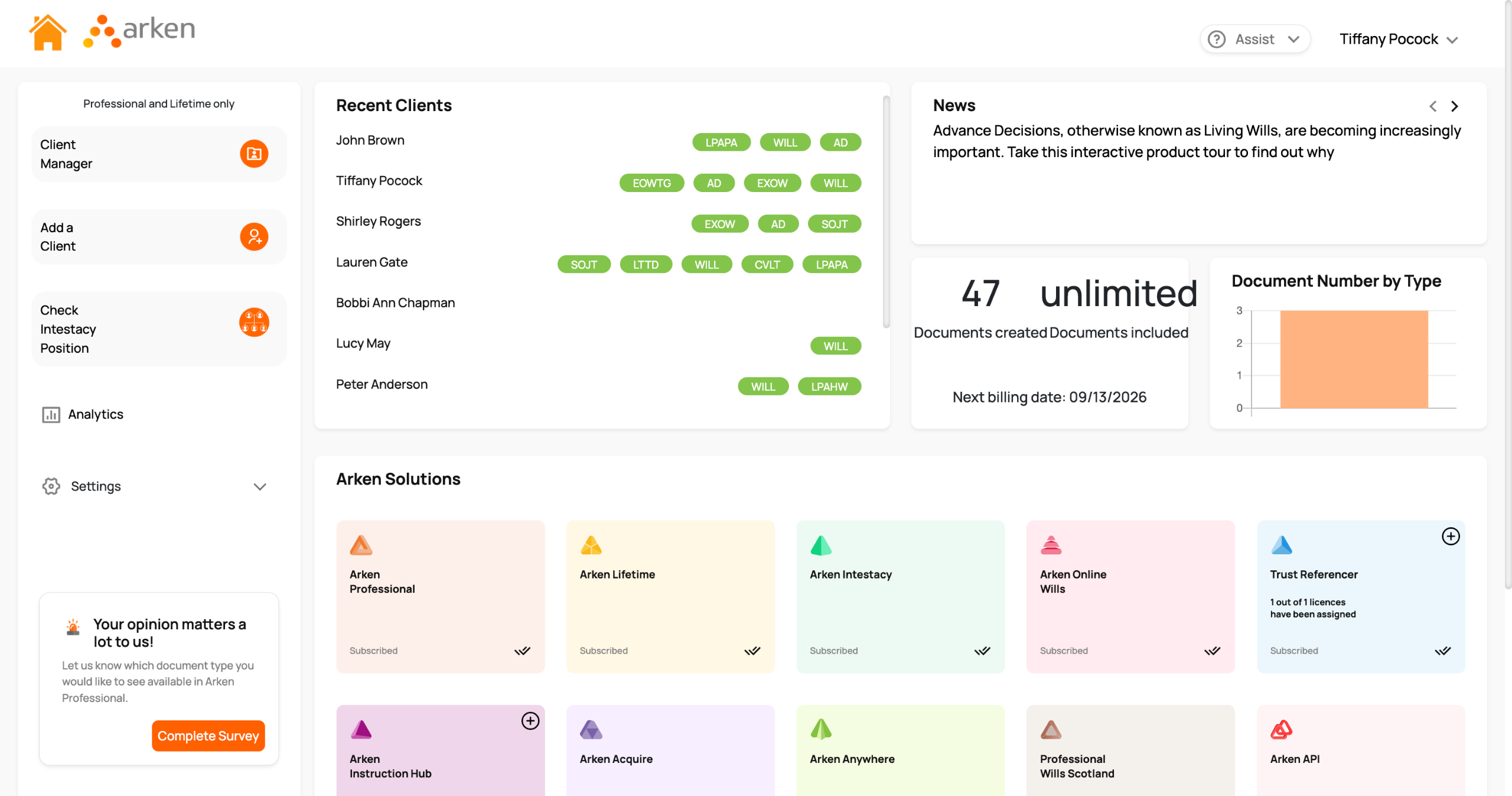Open the Assist dropdown
1512x796 pixels.
(x=1293, y=39)
